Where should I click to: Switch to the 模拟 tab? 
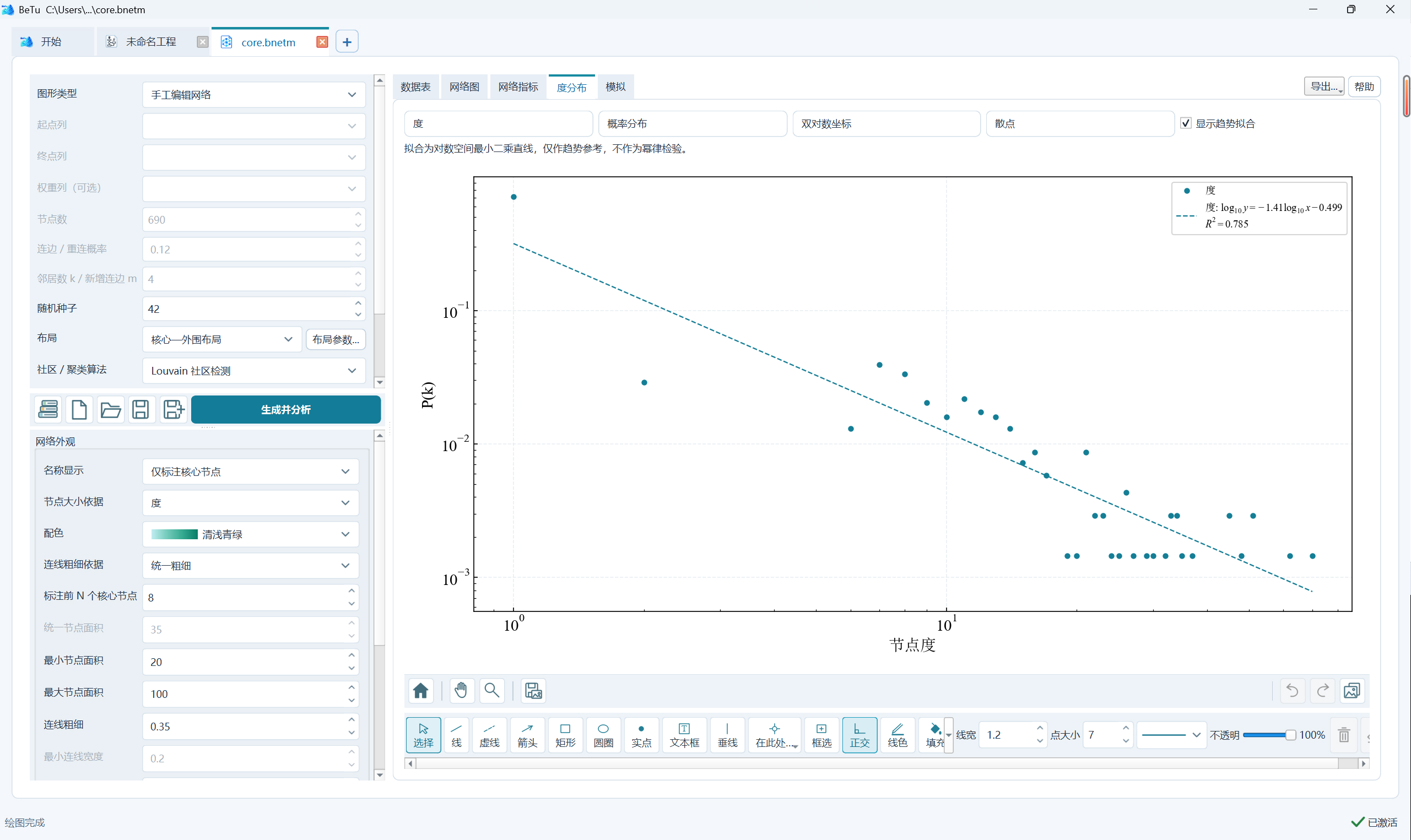(x=615, y=86)
